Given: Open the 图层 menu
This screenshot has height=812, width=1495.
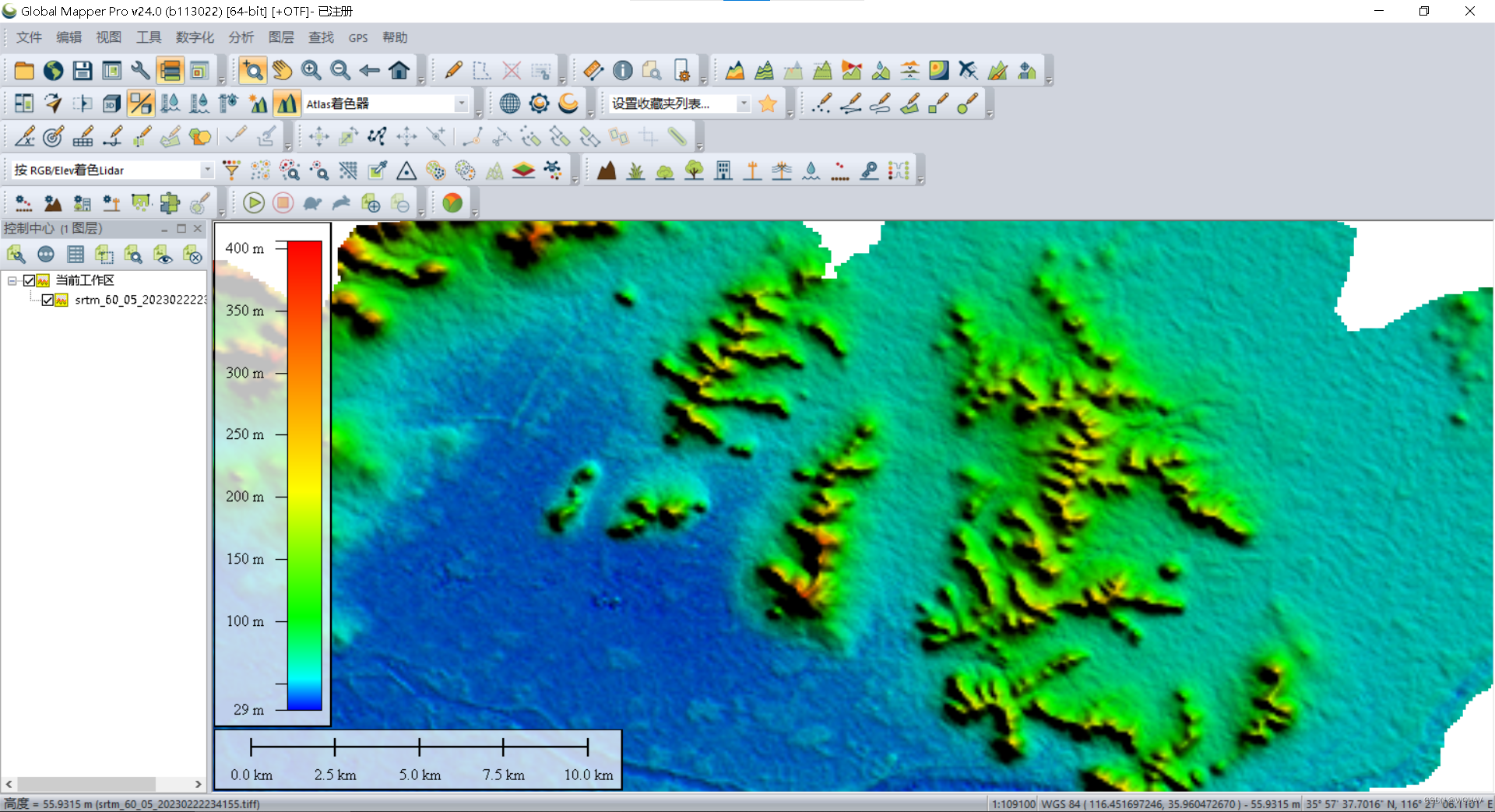Looking at the screenshot, I should coord(281,37).
